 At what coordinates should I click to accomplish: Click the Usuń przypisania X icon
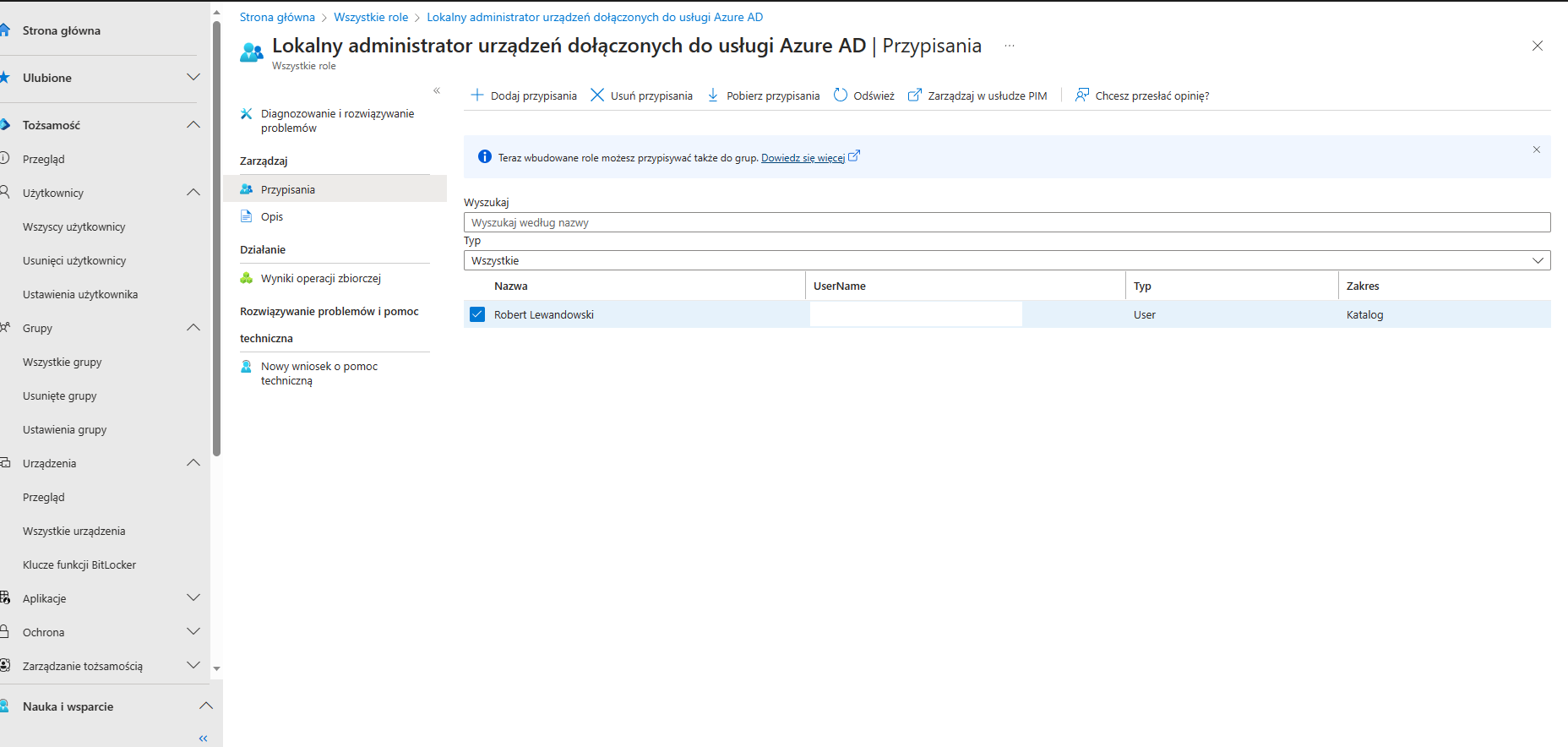[597, 95]
